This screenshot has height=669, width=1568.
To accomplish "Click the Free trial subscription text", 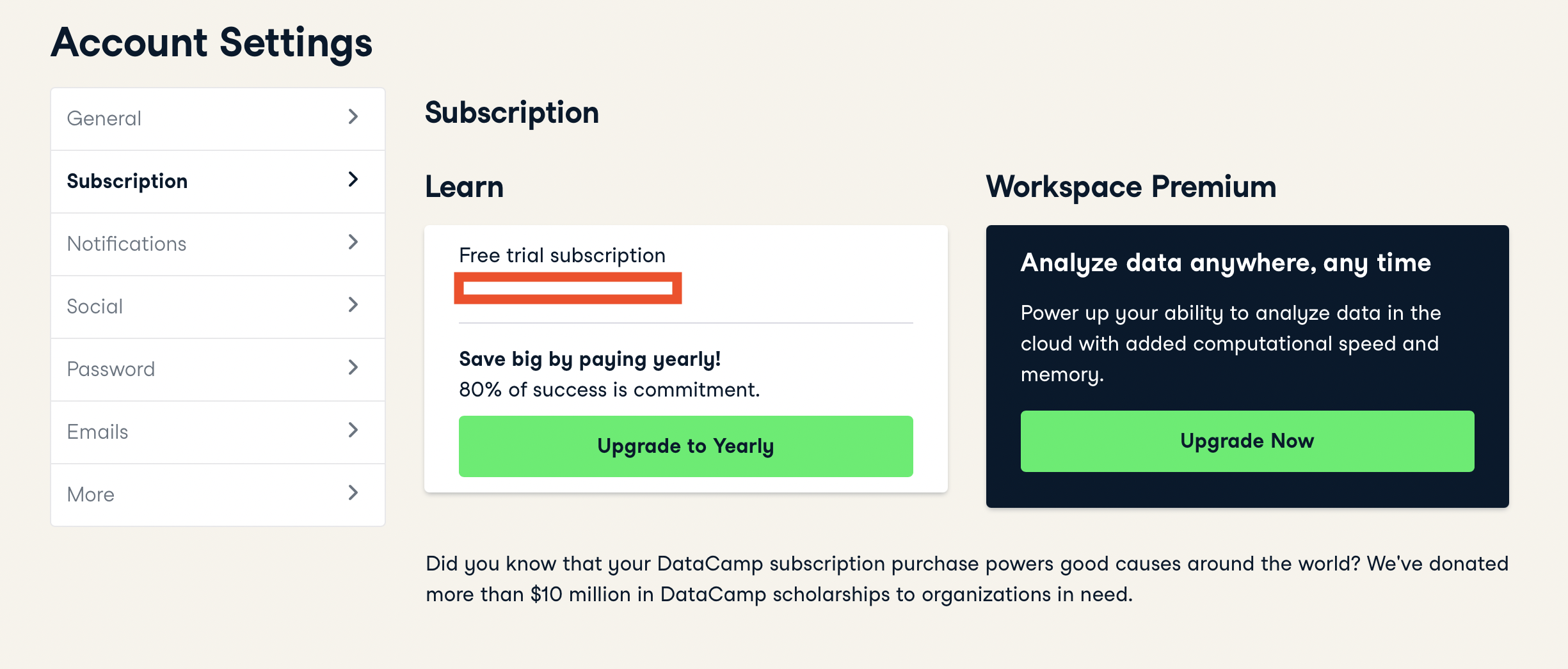I will [x=562, y=256].
